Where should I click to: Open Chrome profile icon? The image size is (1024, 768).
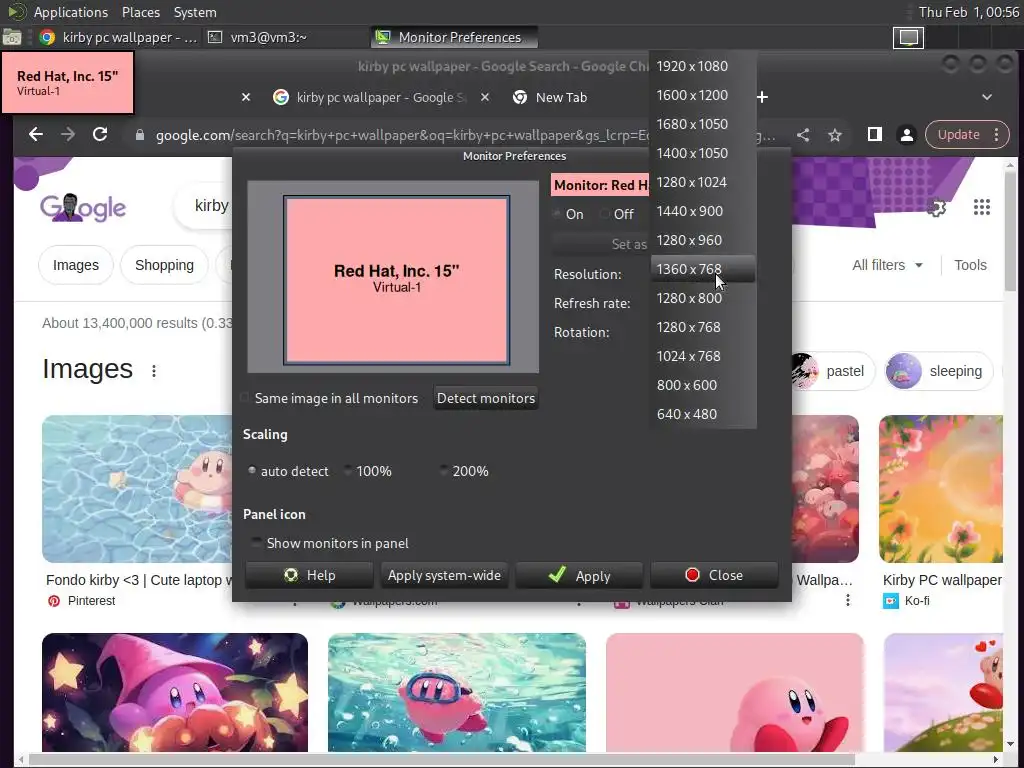906,135
